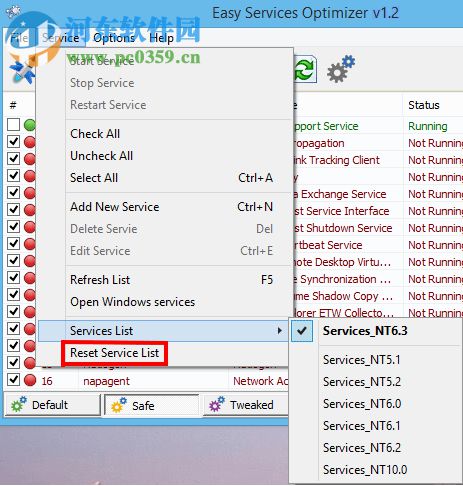Image resolution: width=463 pixels, height=486 pixels.
Task: Uncheck the checkbox beside the propagation service row
Action: [14, 142]
